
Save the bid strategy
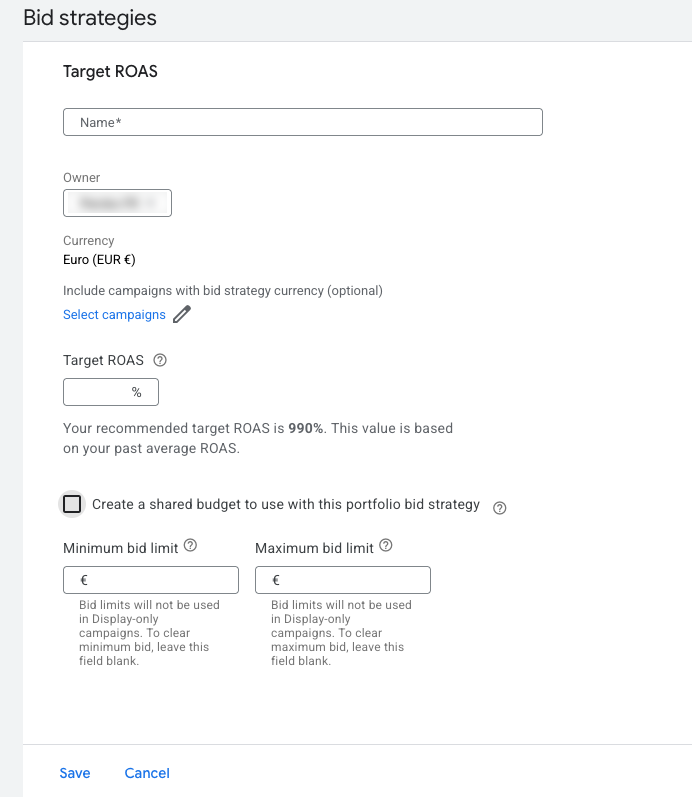click(x=75, y=773)
